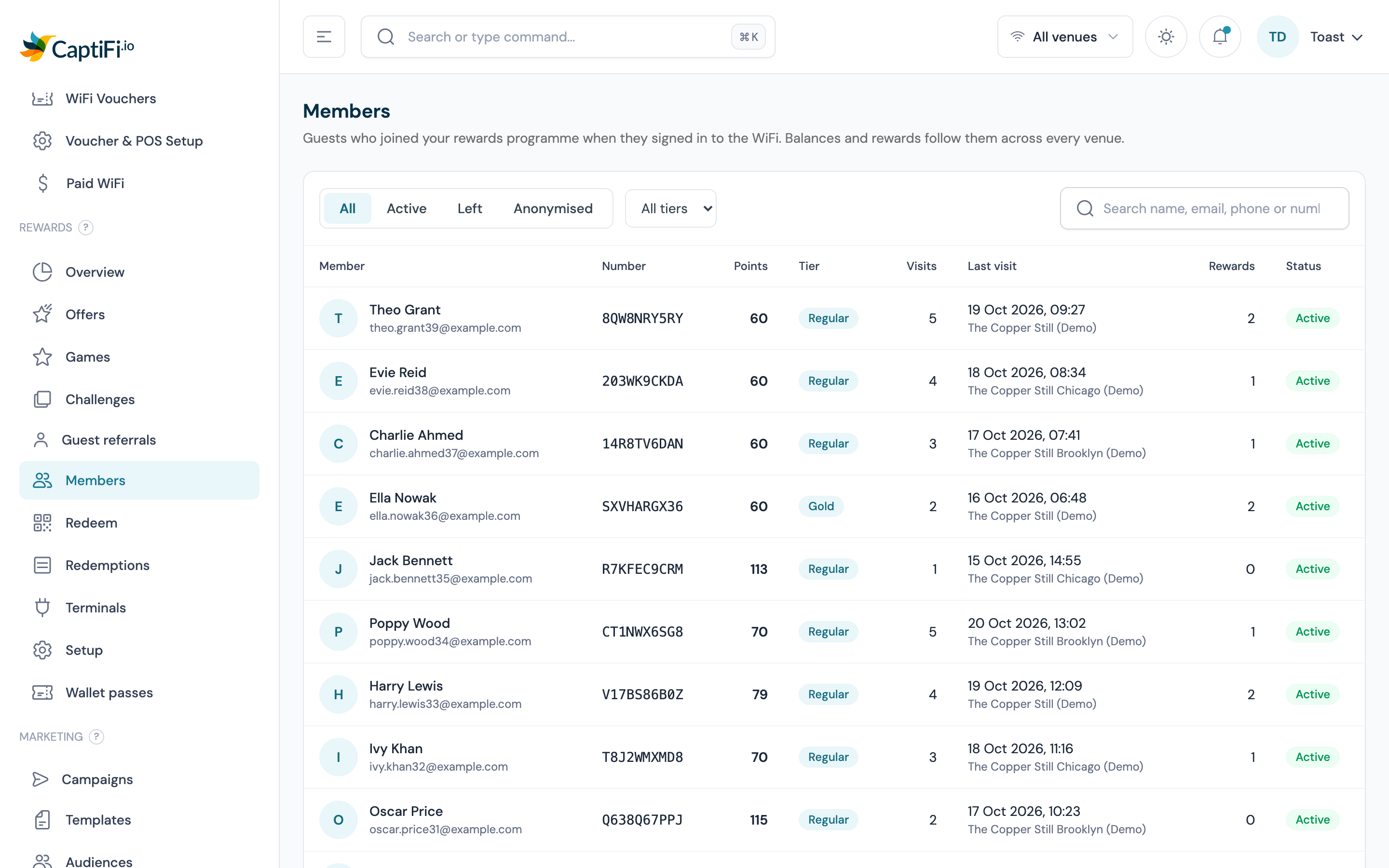The width and height of the screenshot is (1389, 868).
Task: Select Ella Nowak's Gold tier badge
Action: coord(821,506)
